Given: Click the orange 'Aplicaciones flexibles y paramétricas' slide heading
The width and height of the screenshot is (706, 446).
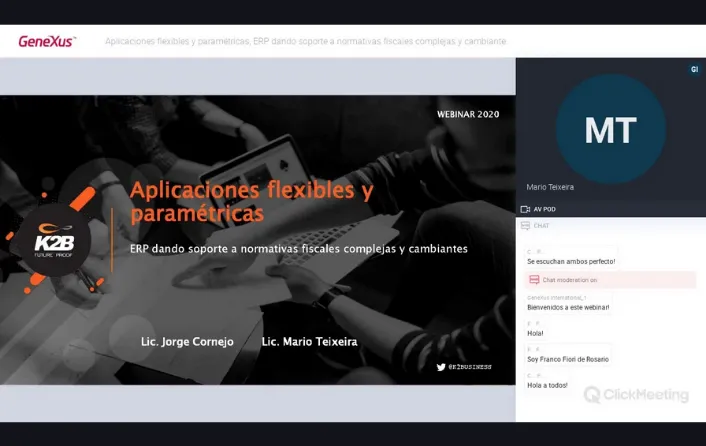Looking at the screenshot, I should click(x=252, y=201).
